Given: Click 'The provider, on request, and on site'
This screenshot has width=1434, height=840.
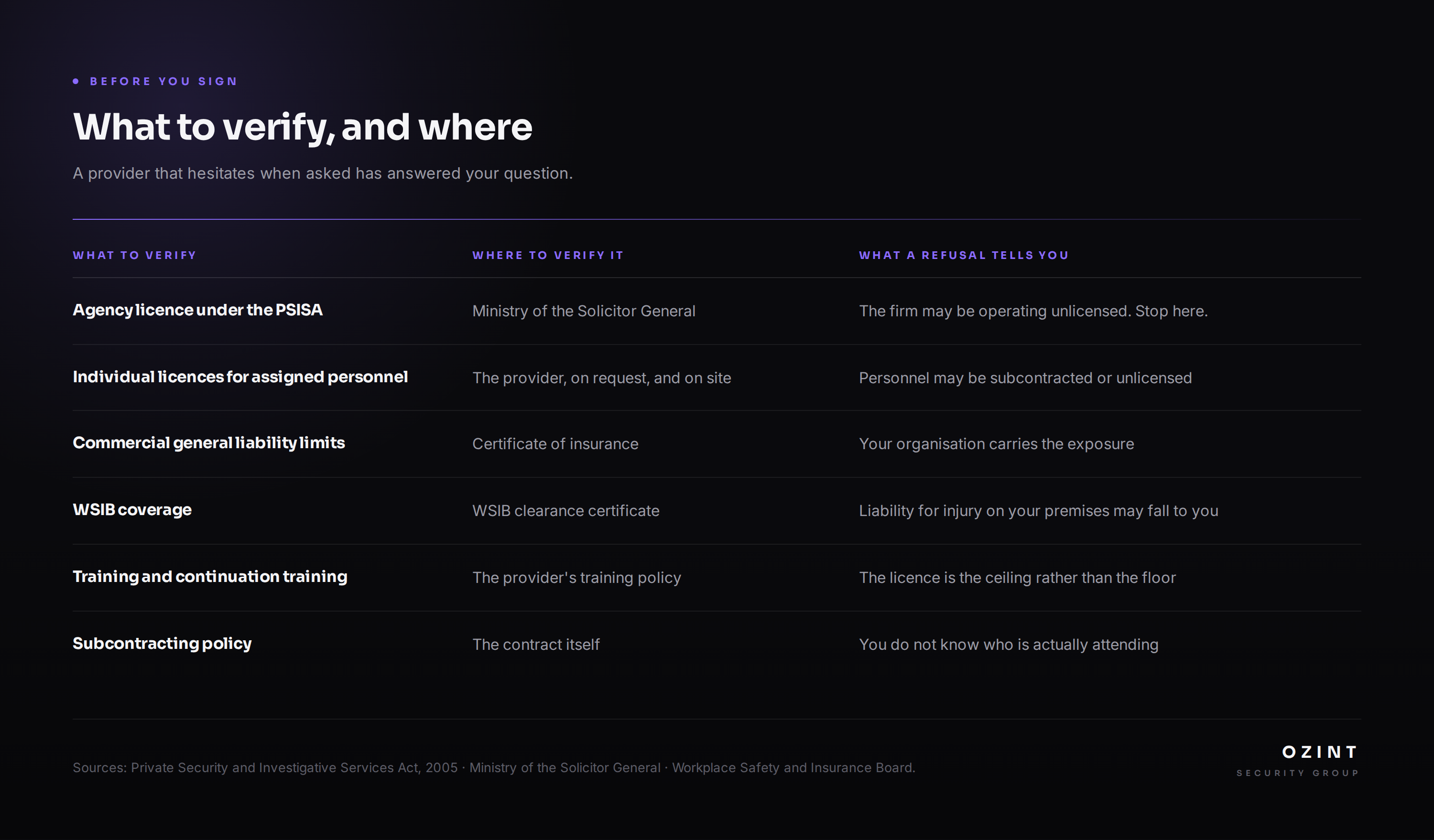Looking at the screenshot, I should click(601, 378).
